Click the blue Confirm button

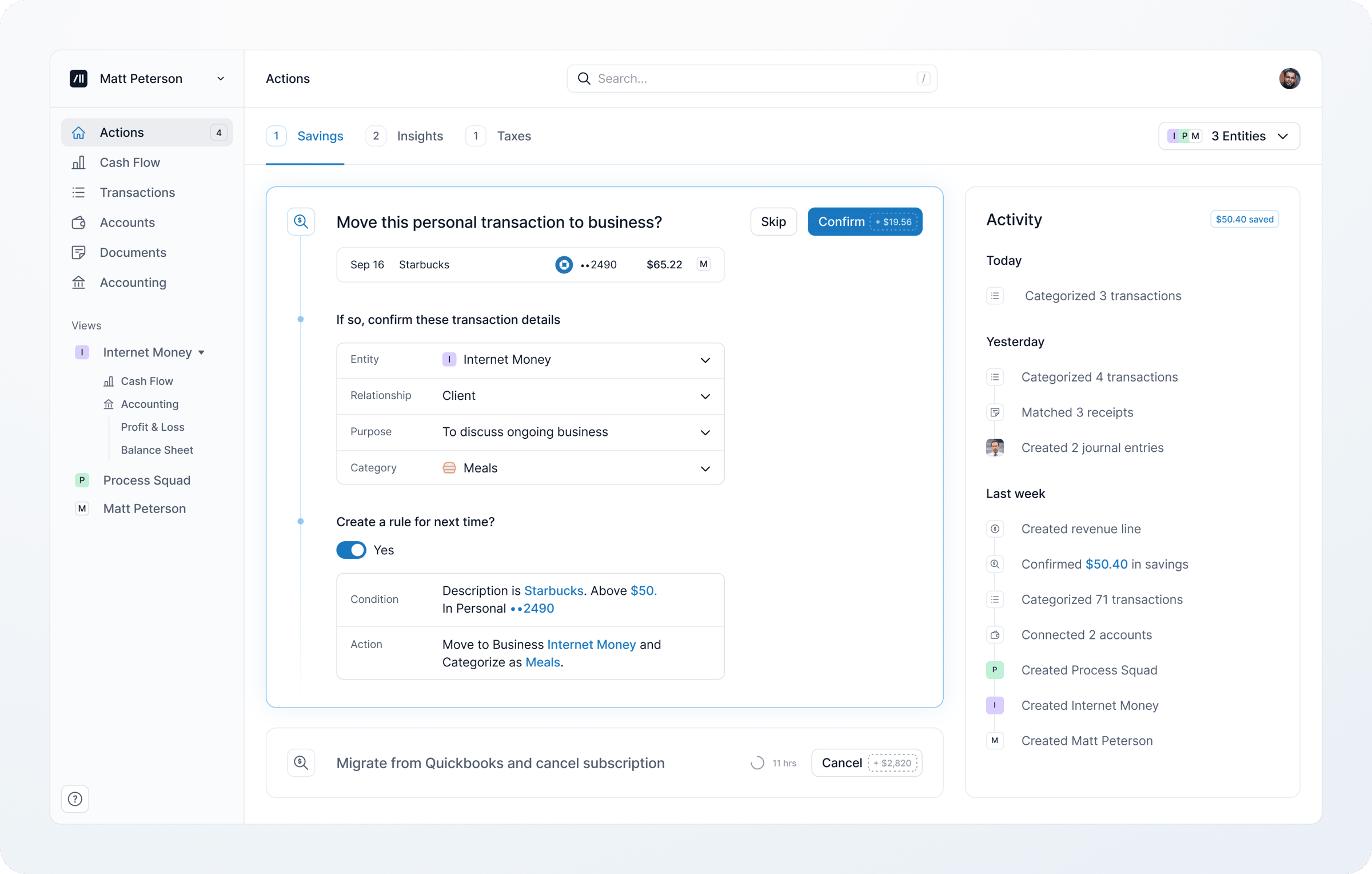[x=841, y=222]
